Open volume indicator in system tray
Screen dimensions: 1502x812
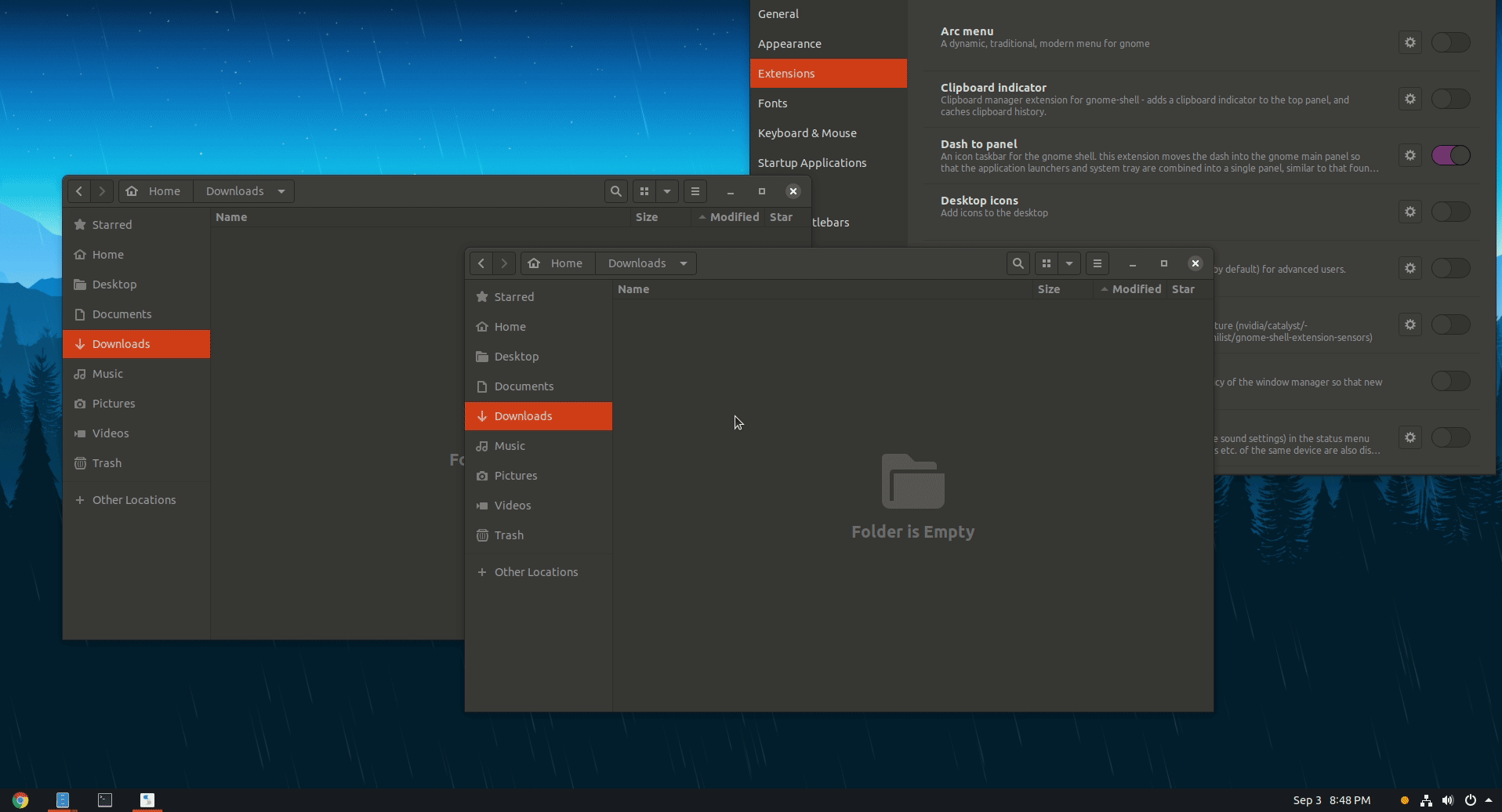[1447, 800]
